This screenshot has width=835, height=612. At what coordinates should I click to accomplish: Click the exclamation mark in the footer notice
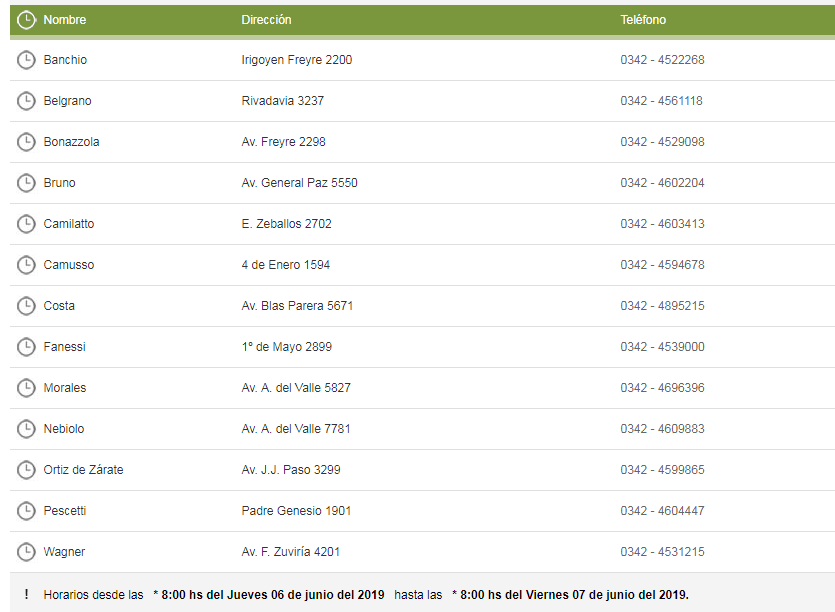(x=26, y=594)
